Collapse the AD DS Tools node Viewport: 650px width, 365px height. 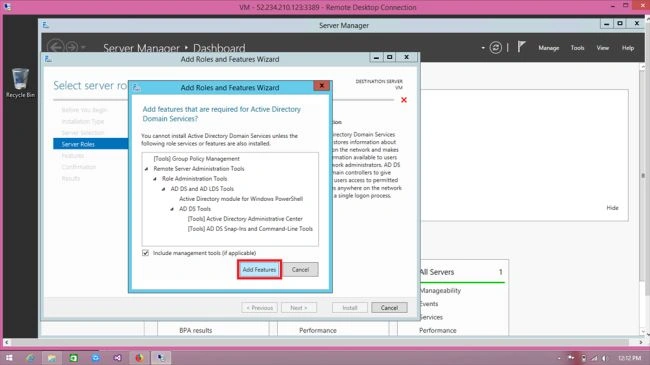click(x=172, y=209)
